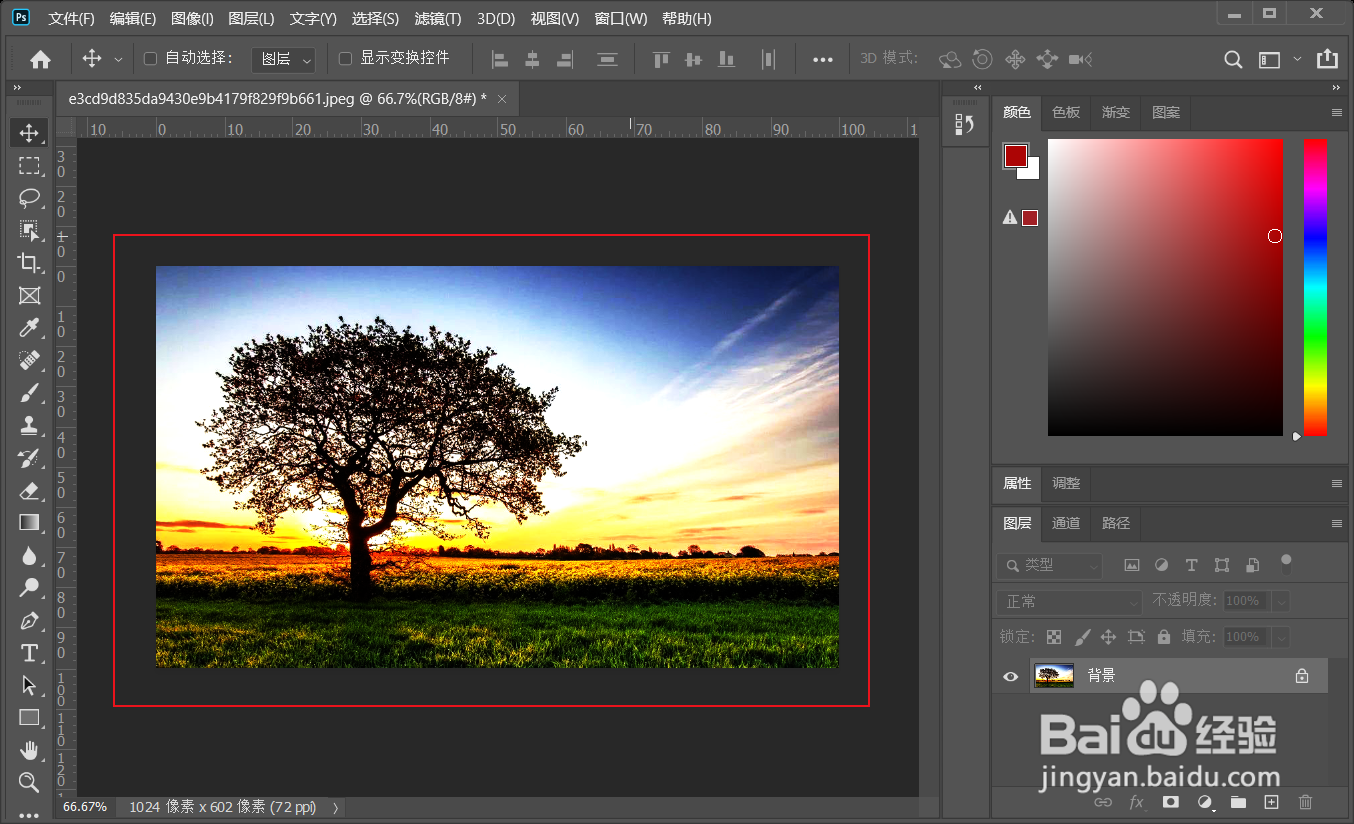
Task: Open the 正常 blend mode dropdown
Action: coord(1069,602)
